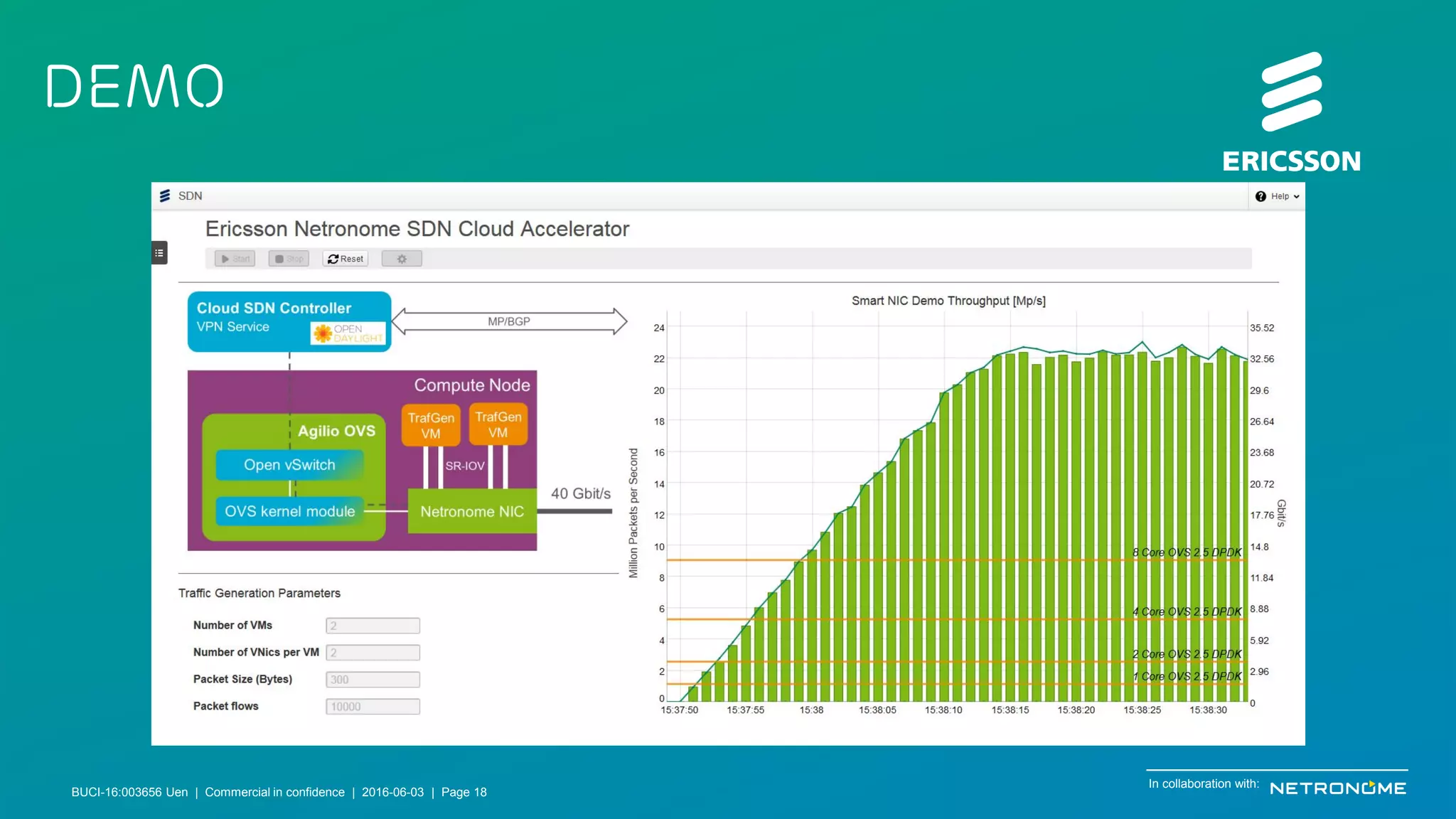The image size is (1456, 819).
Task: Click the Number of VNics per VM field
Action: pyautogui.click(x=373, y=653)
